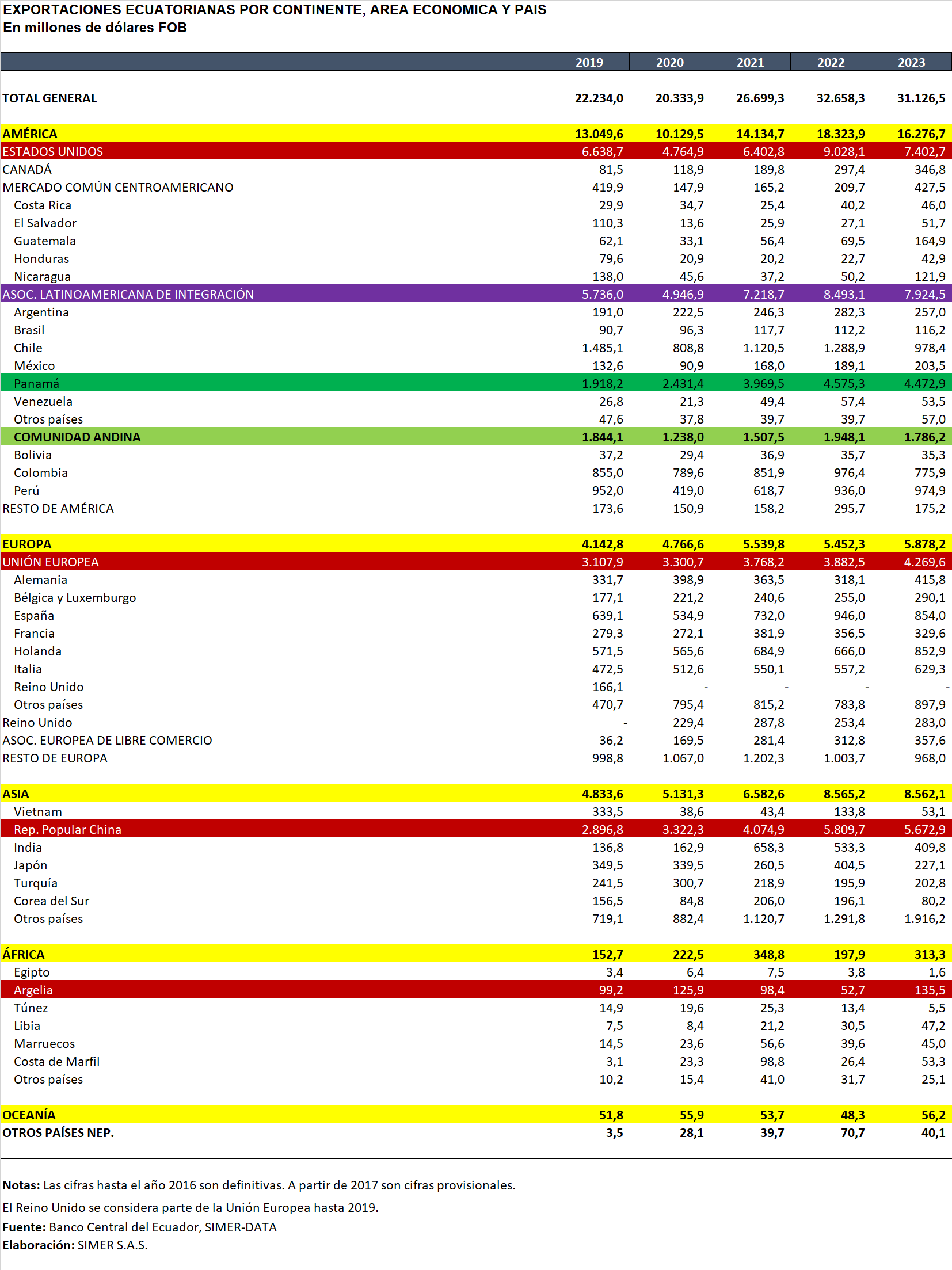Select the COMUNIDAD ANDINA row label

(x=77, y=437)
